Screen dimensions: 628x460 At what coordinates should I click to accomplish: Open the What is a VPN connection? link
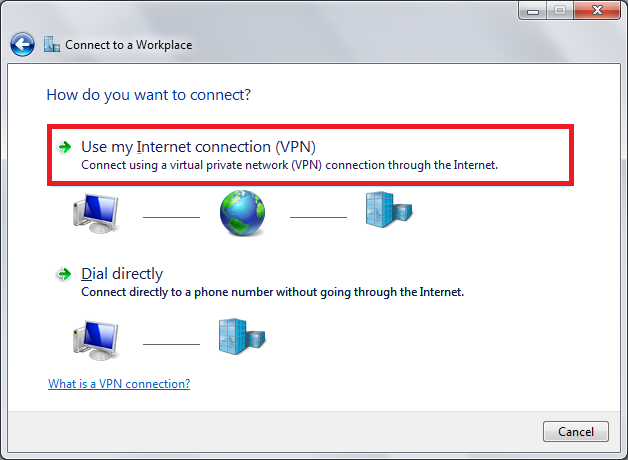pos(119,384)
